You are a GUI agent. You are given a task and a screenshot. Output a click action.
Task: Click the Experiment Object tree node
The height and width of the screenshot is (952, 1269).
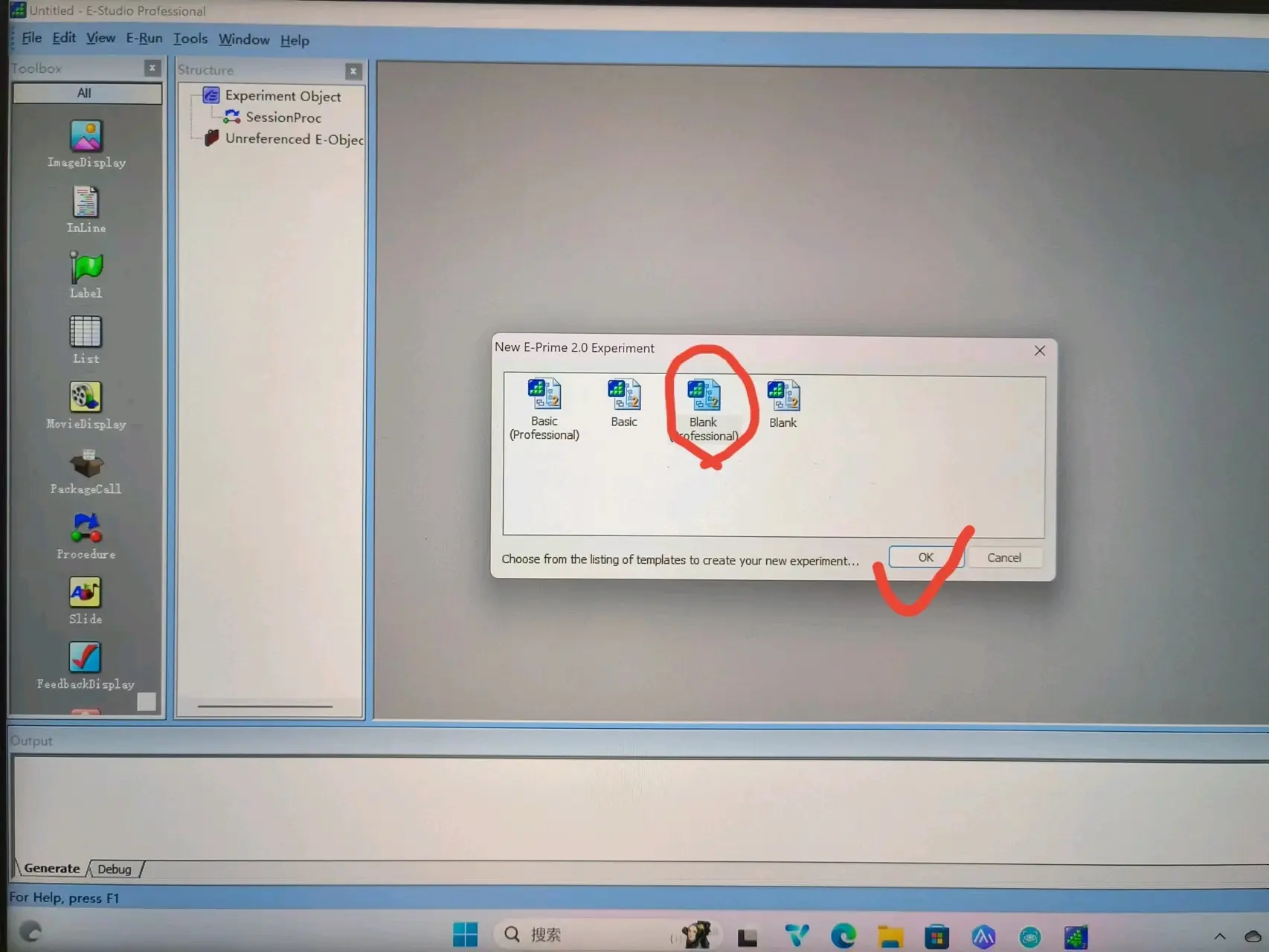pos(272,96)
